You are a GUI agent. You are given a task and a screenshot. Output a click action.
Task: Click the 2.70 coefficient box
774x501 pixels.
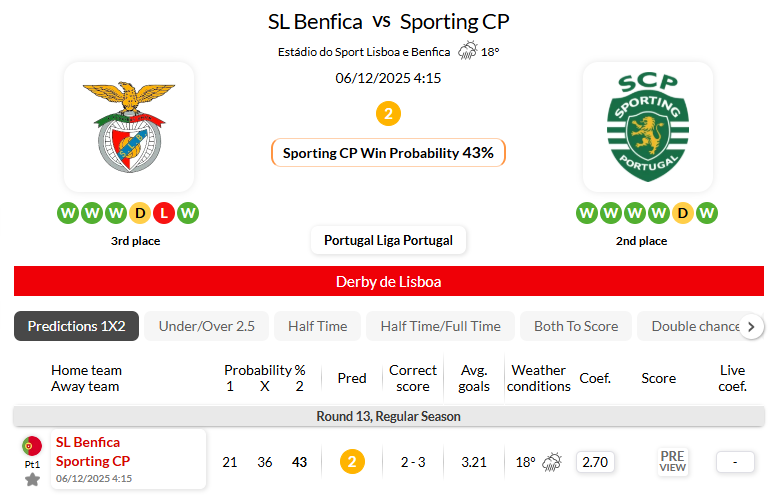(x=596, y=462)
